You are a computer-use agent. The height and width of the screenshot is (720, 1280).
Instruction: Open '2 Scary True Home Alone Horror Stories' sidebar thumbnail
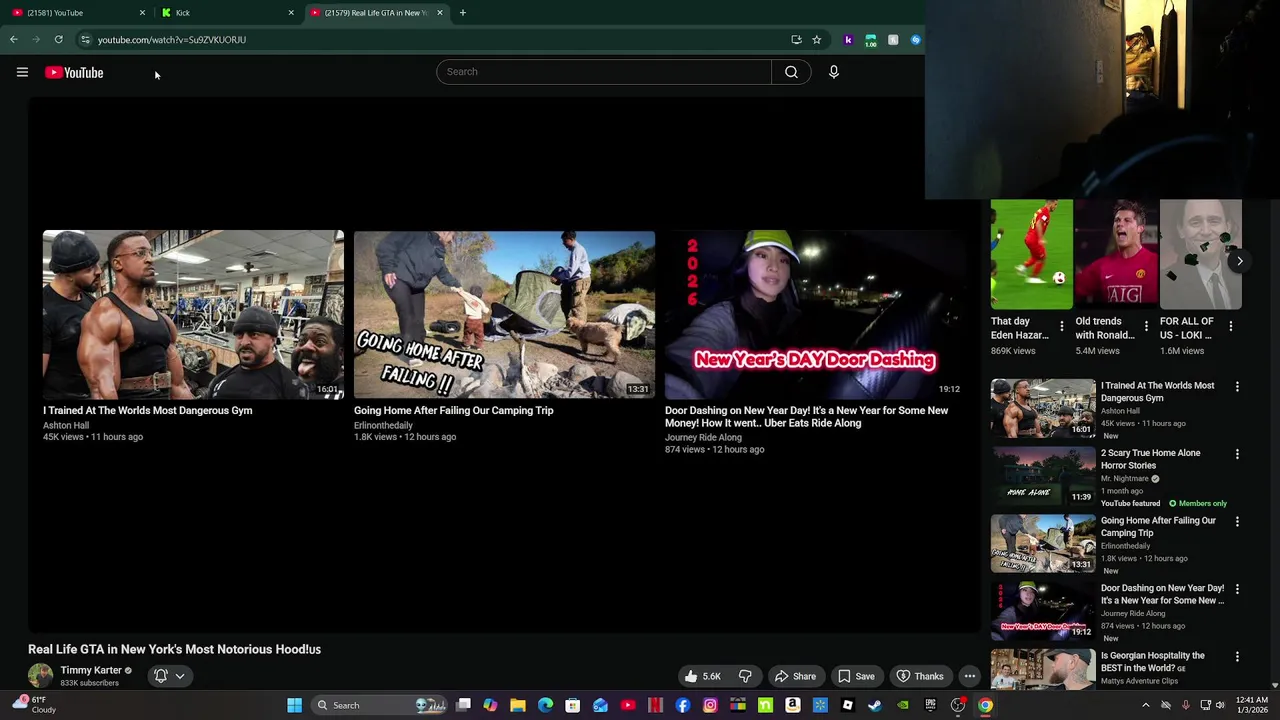1043,475
